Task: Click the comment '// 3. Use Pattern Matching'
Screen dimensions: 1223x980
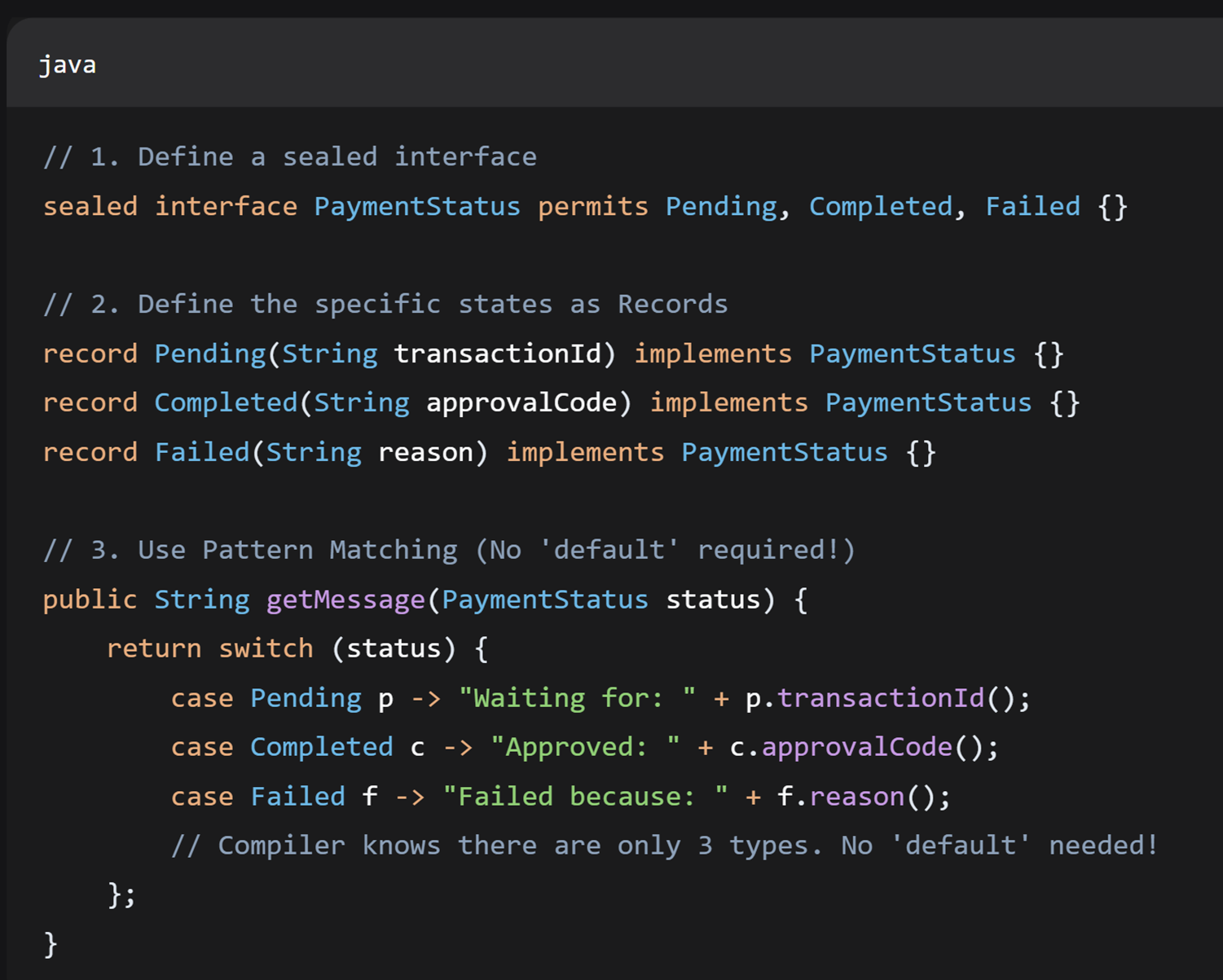Action: [449, 550]
